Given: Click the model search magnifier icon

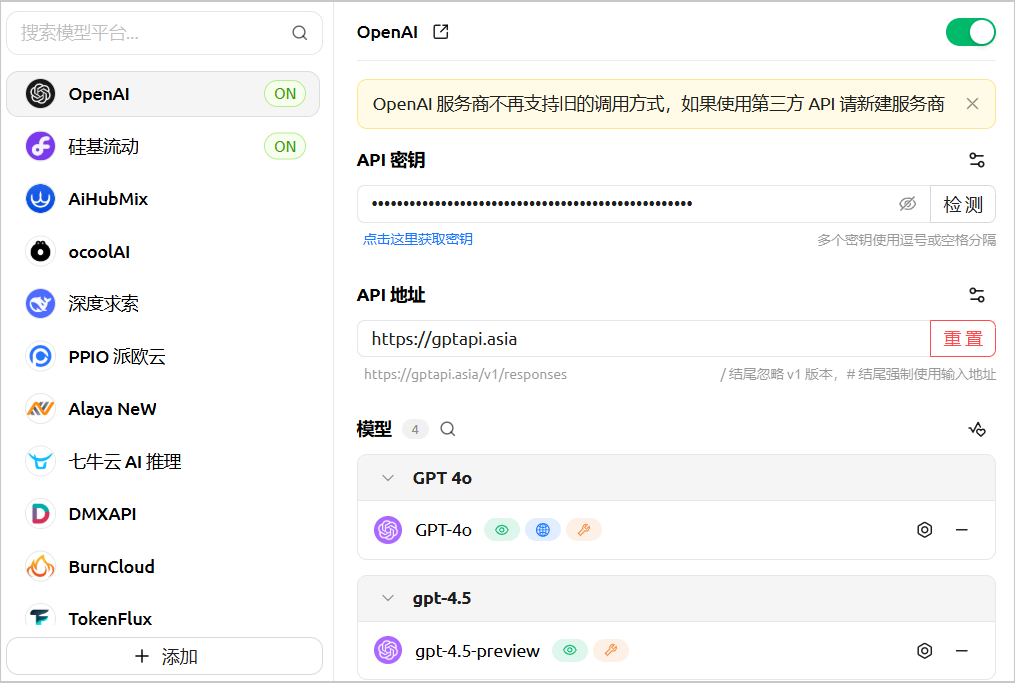Looking at the screenshot, I should pyautogui.click(x=448, y=429).
